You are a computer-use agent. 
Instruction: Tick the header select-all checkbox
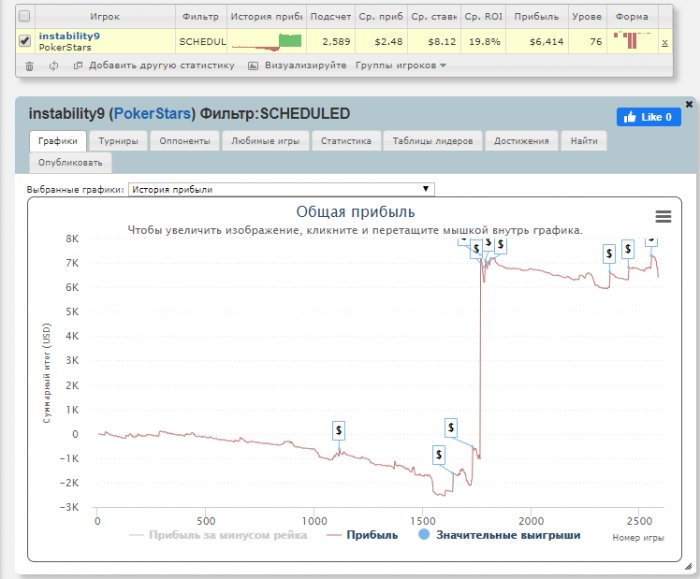tap(25, 16)
